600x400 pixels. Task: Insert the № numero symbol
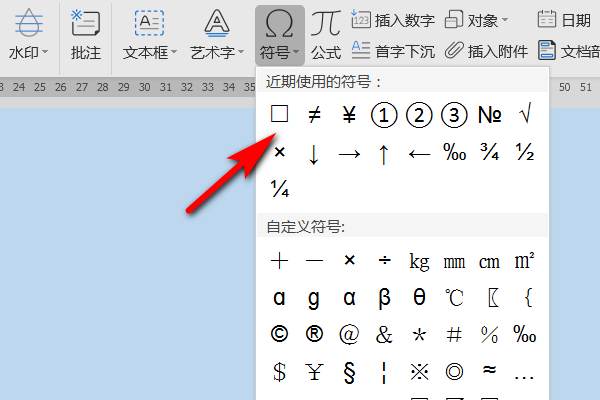489,114
